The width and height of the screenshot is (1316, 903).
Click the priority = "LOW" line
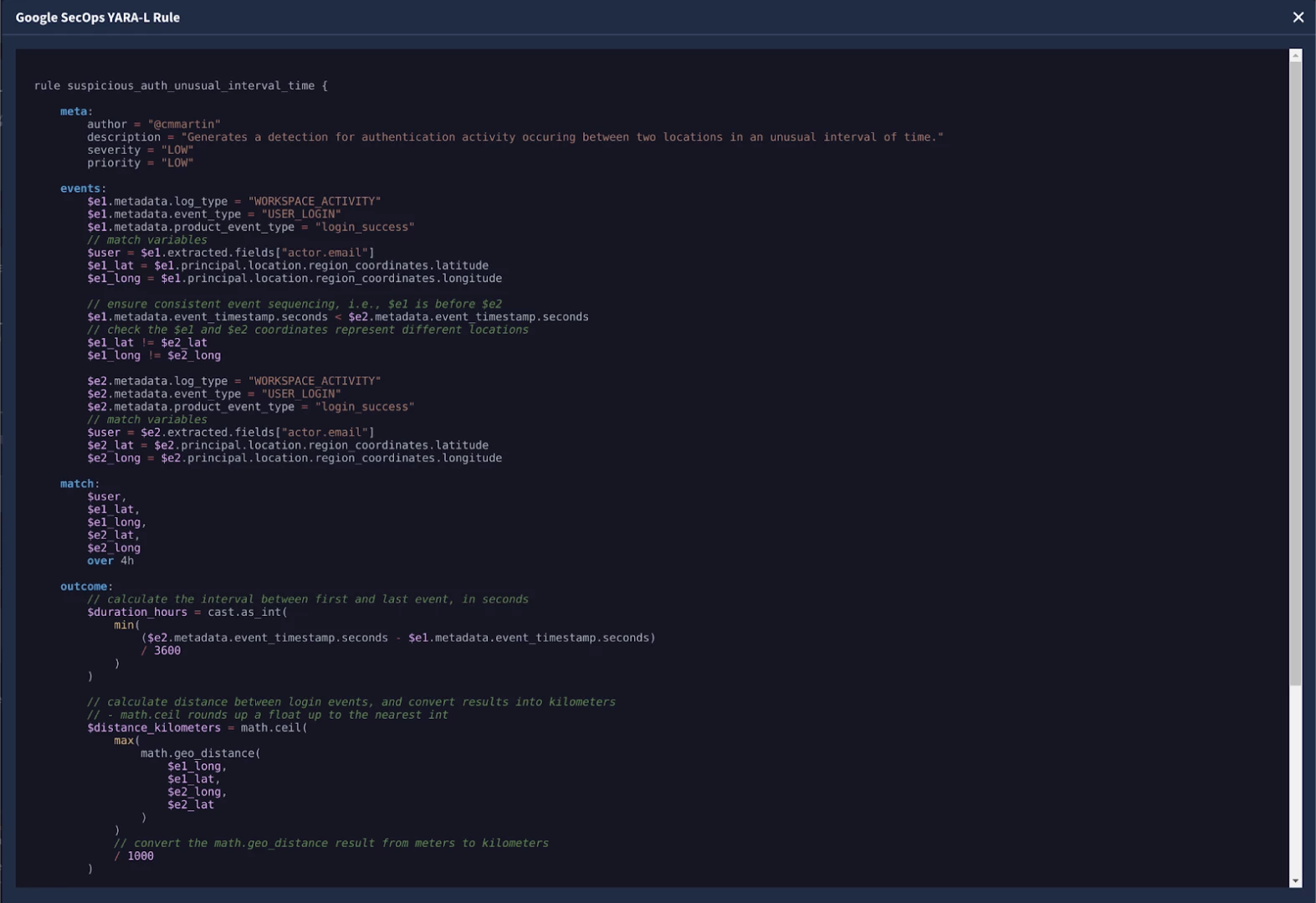141,163
